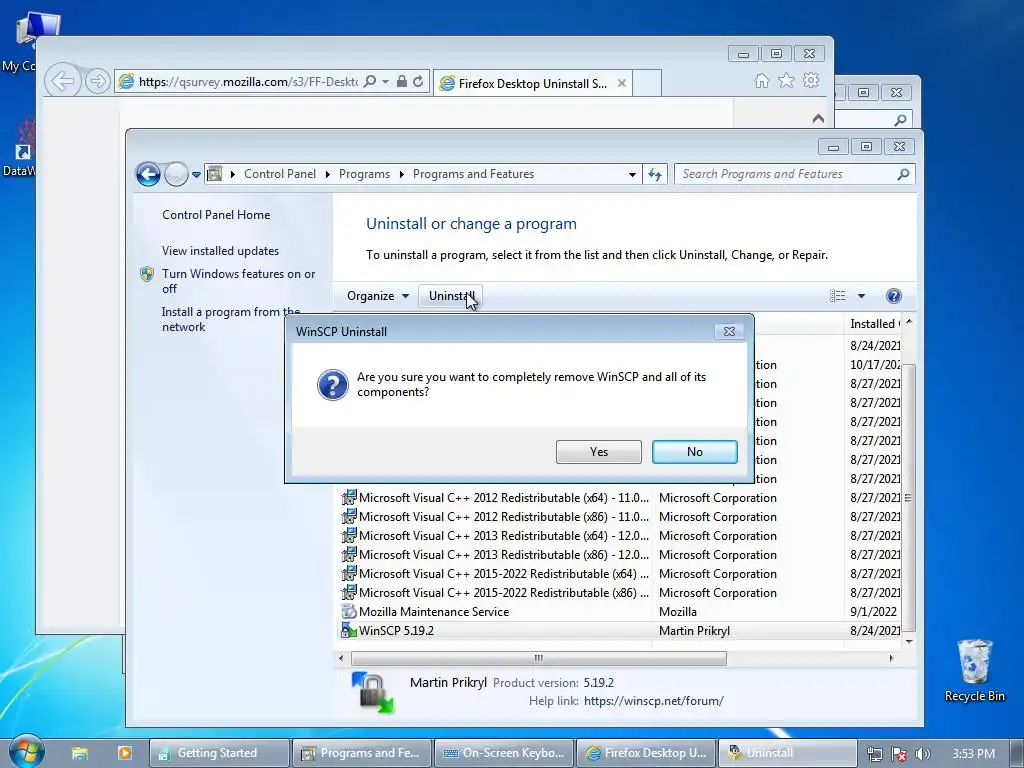Image resolution: width=1024 pixels, height=768 pixels.
Task: Open recent pages dropdown in Control Panel
Action: 196,174
